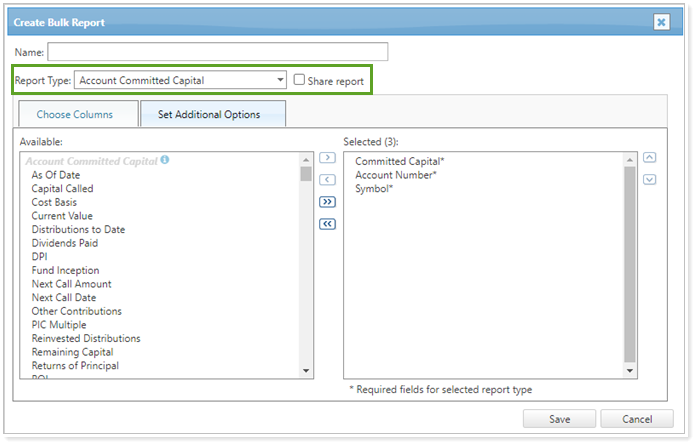Select Capital Called in Available list
Viewport: 697px width, 446px height.
click(x=63, y=189)
